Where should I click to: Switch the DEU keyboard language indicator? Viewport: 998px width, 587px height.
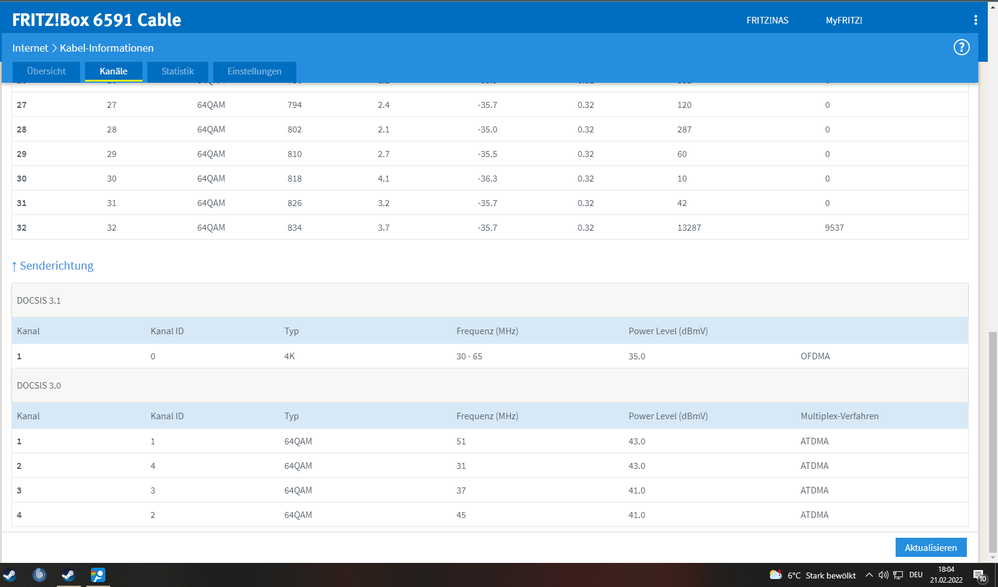click(x=916, y=575)
